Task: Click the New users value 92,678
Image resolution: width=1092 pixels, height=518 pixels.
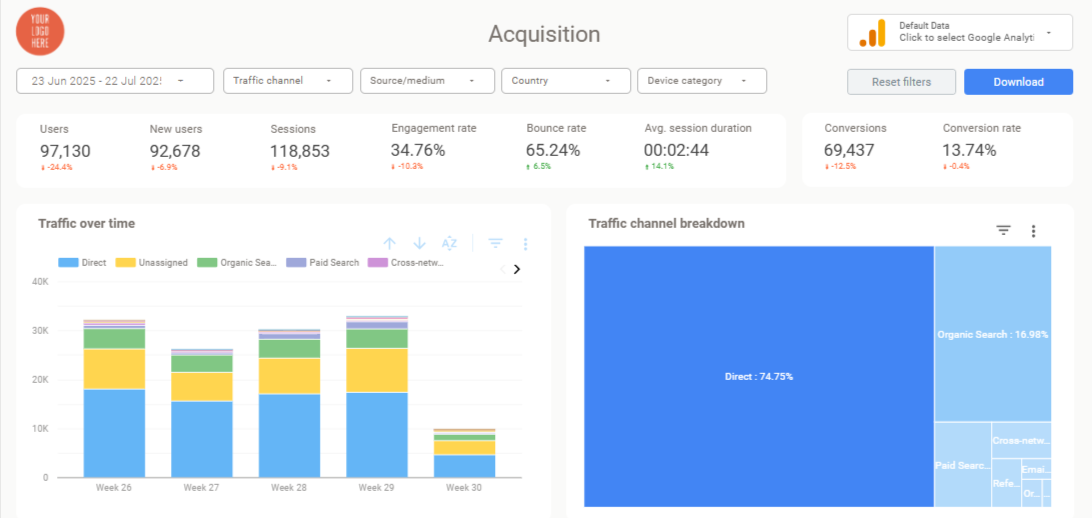Action: click(x=175, y=150)
